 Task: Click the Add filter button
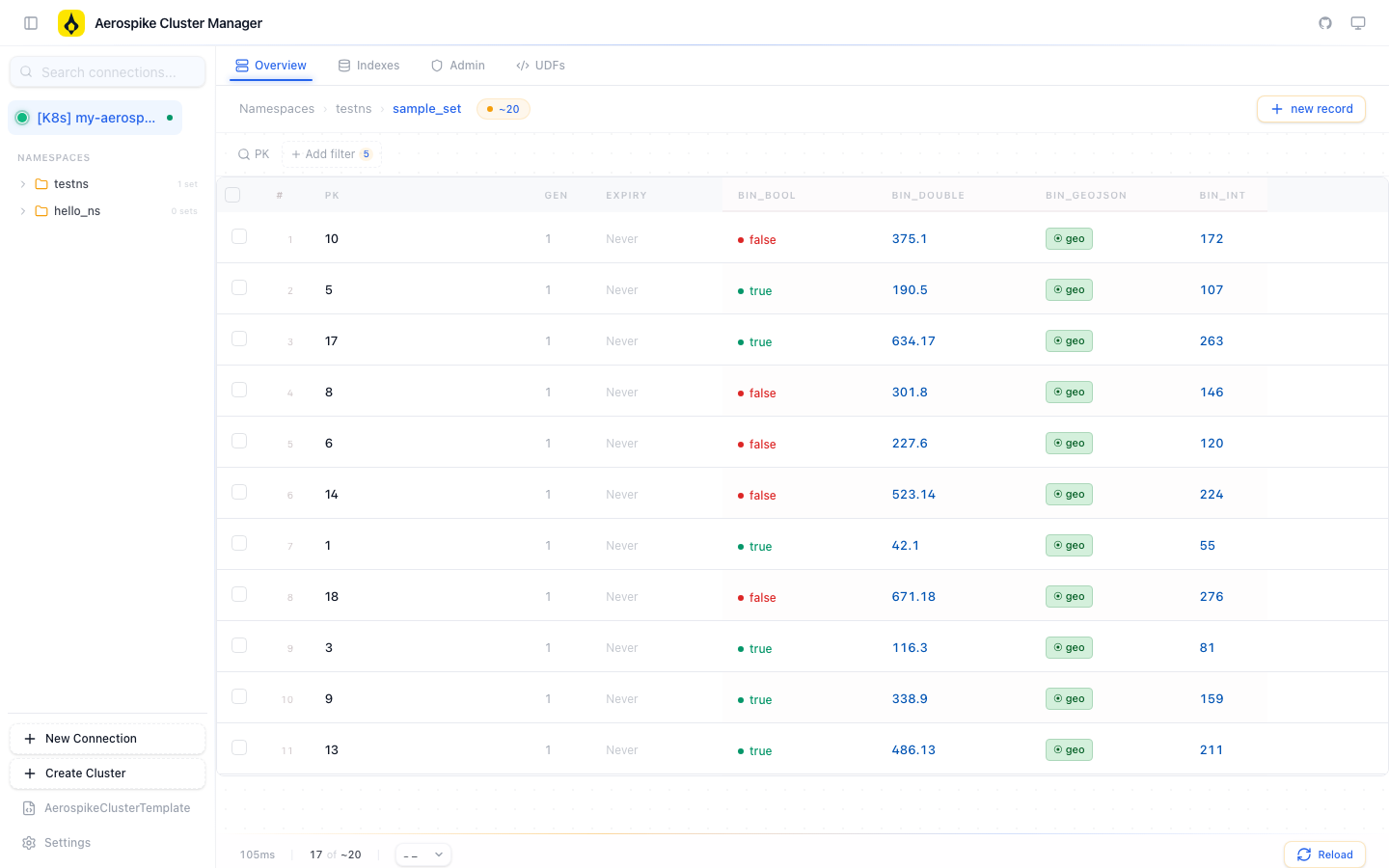click(331, 154)
